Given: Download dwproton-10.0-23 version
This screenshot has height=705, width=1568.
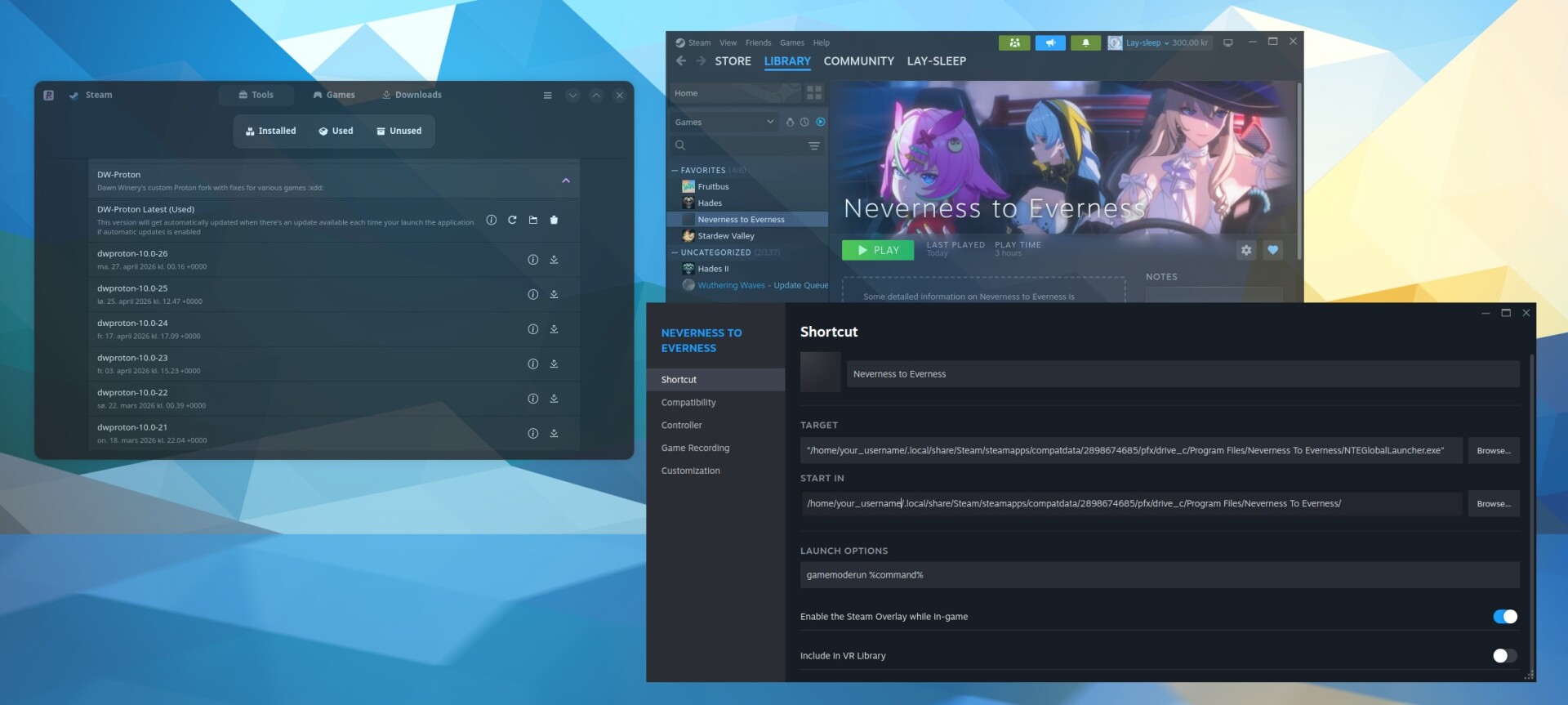Looking at the screenshot, I should click(x=554, y=364).
